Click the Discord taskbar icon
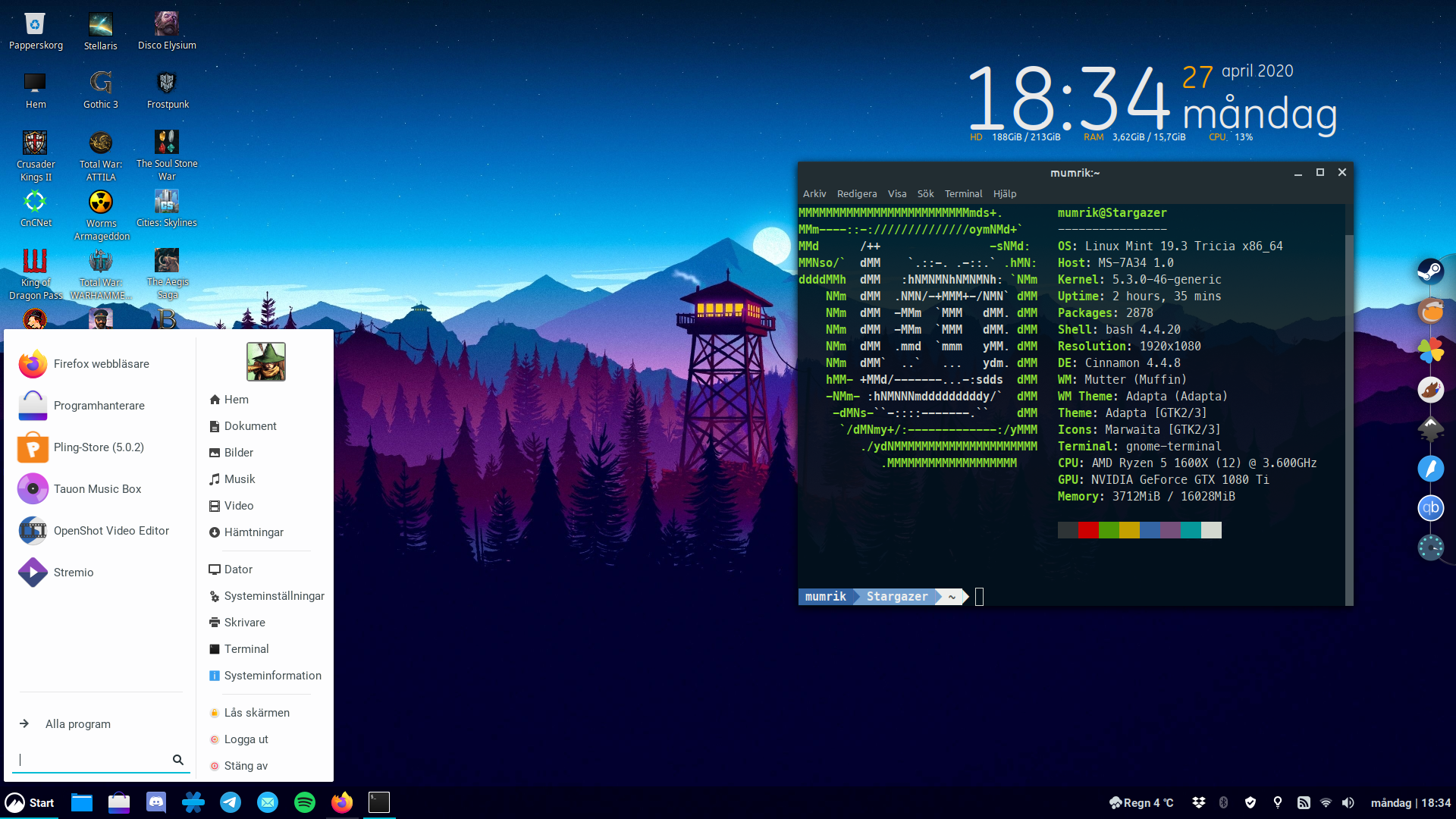This screenshot has height=819, width=1456. click(x=156, y=802)
